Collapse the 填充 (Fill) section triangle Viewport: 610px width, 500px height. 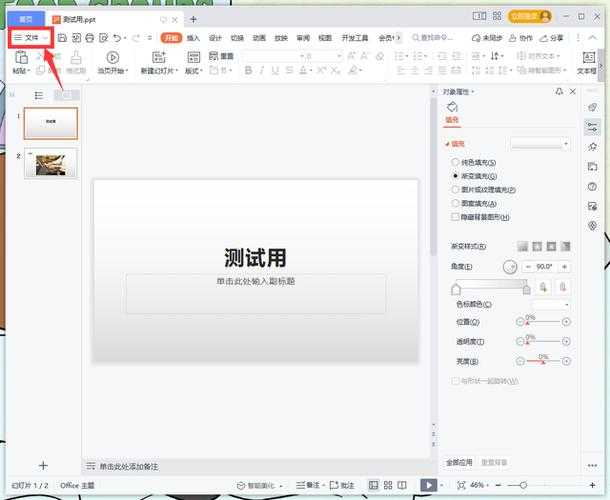(447, 144)
